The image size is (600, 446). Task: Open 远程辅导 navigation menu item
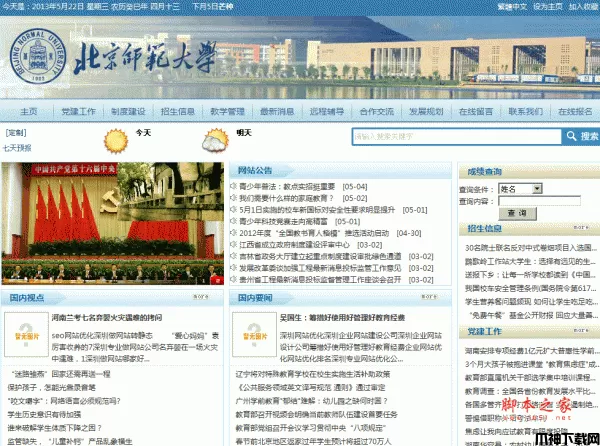[x=327, y=111]
